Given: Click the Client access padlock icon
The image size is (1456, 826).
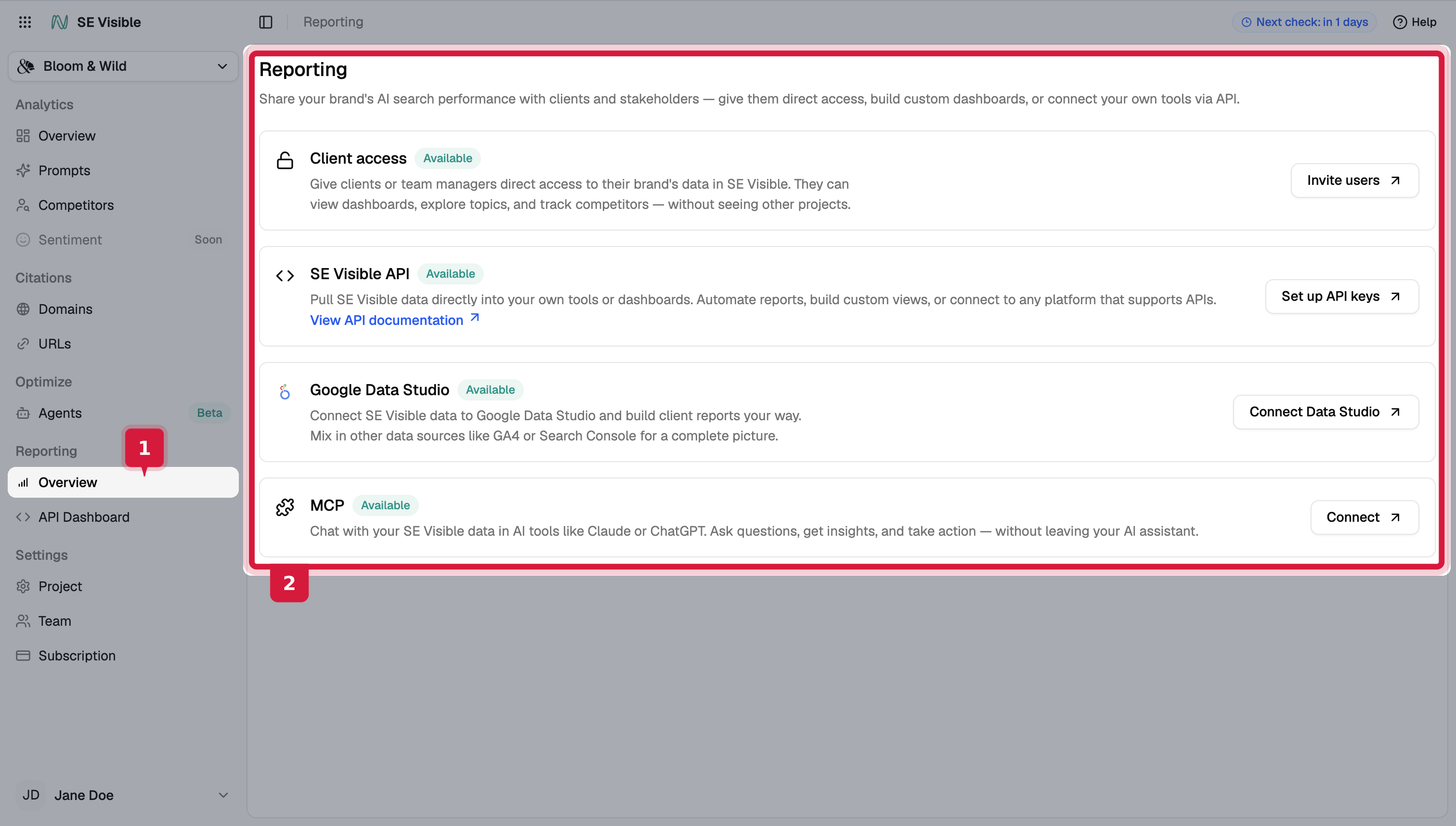Looking at the screenshot, I should [285, 161].
